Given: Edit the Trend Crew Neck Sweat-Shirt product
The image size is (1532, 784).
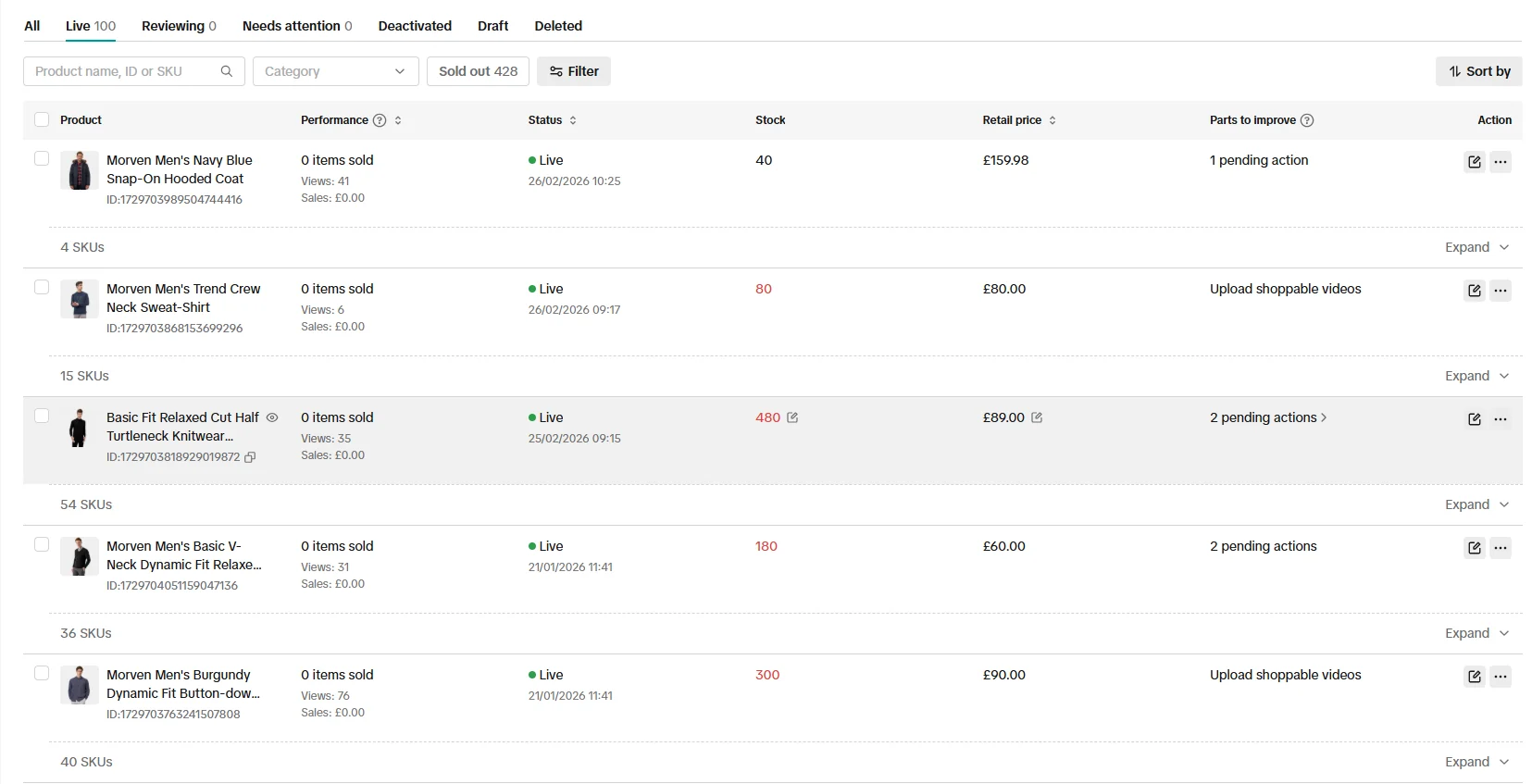Looking at the screenshot, I should point(1475,291).
